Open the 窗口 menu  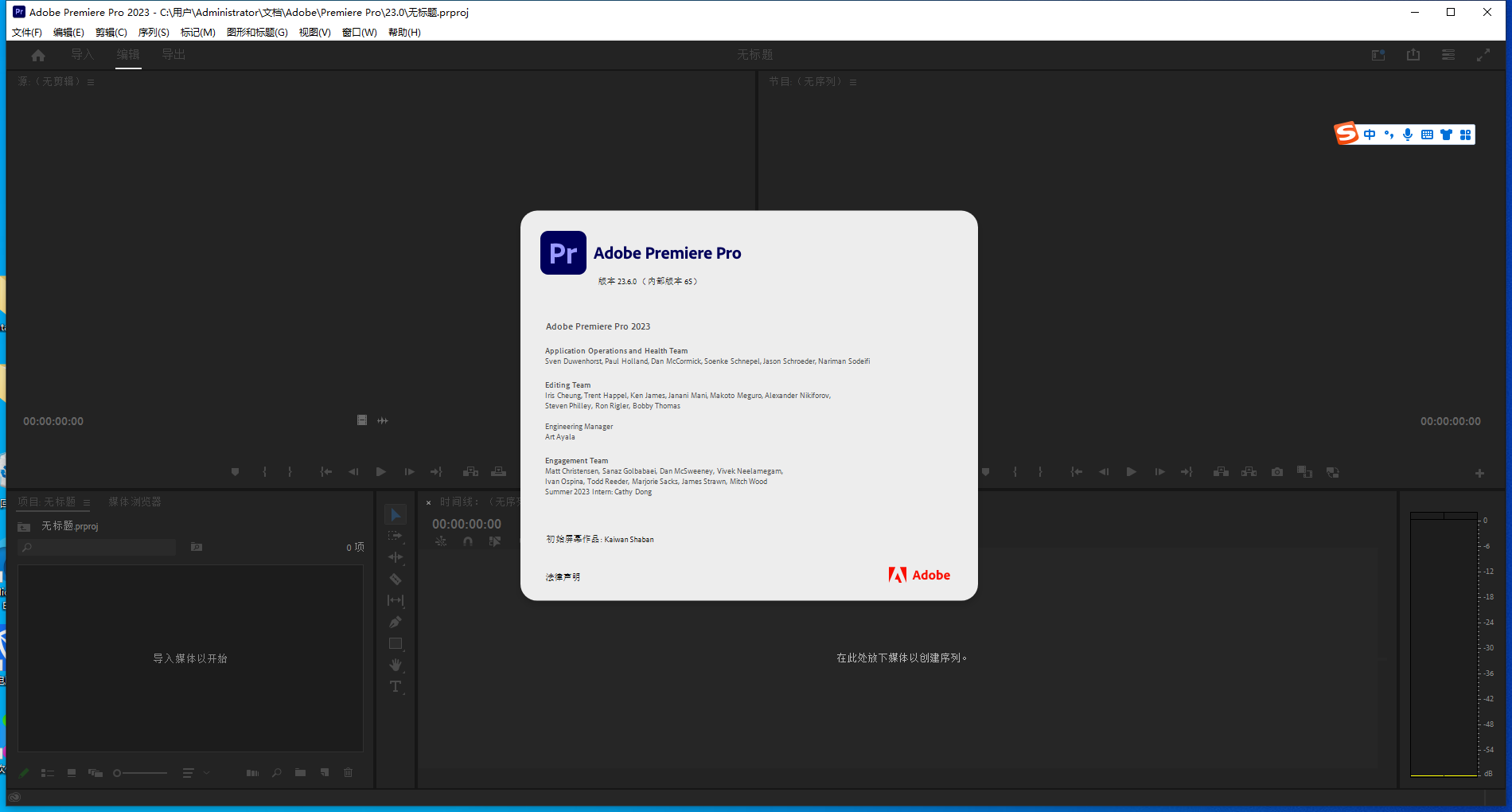[x=359, y=32]
